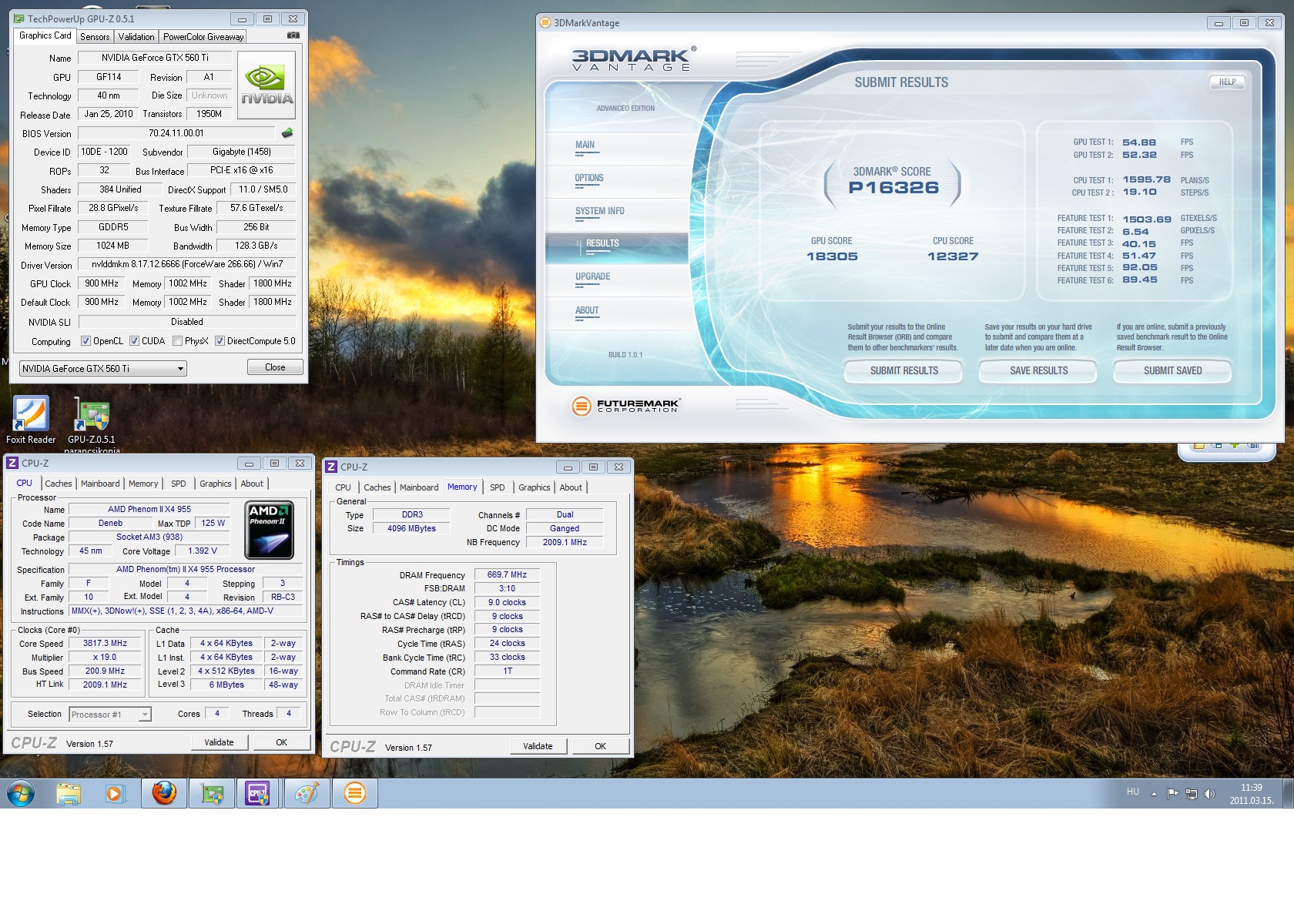This screenshot has width=1294, height=924.
Task: Open the Foxit Reader desktop shortcut
Action: pos(31,420)
